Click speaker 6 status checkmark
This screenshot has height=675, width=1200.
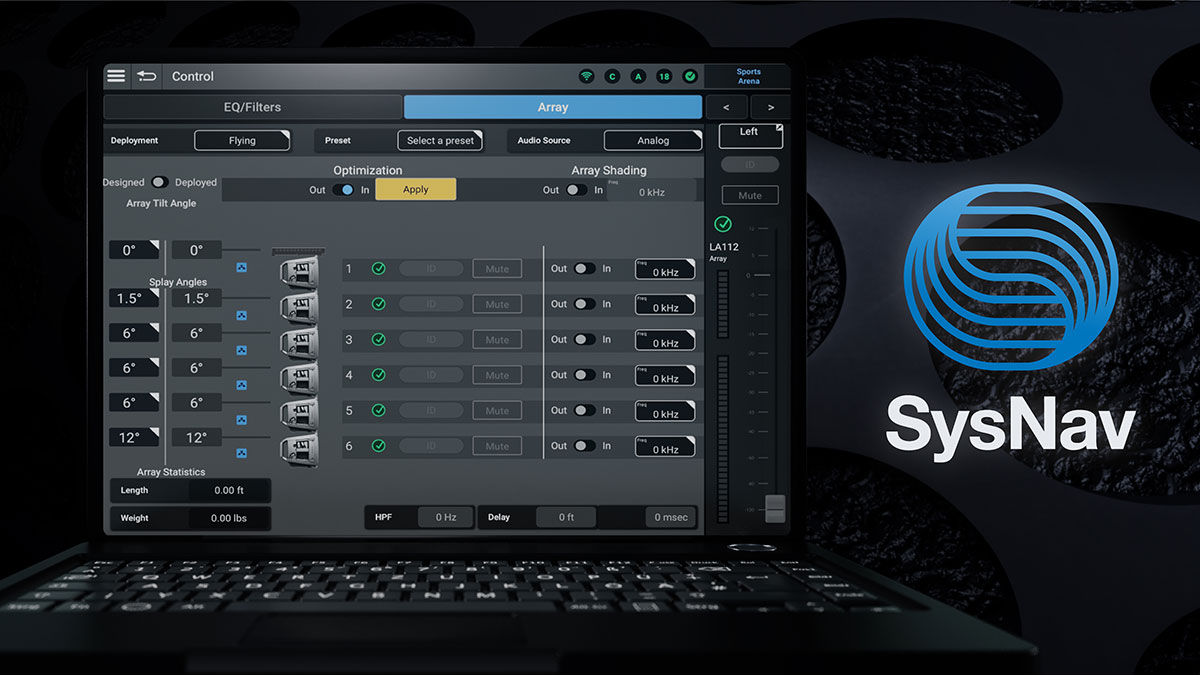coord(379,446)
